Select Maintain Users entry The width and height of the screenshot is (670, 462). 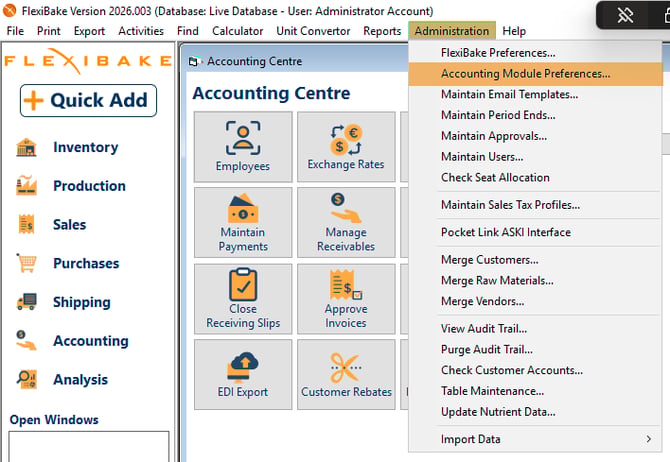(x=535, y=157)
